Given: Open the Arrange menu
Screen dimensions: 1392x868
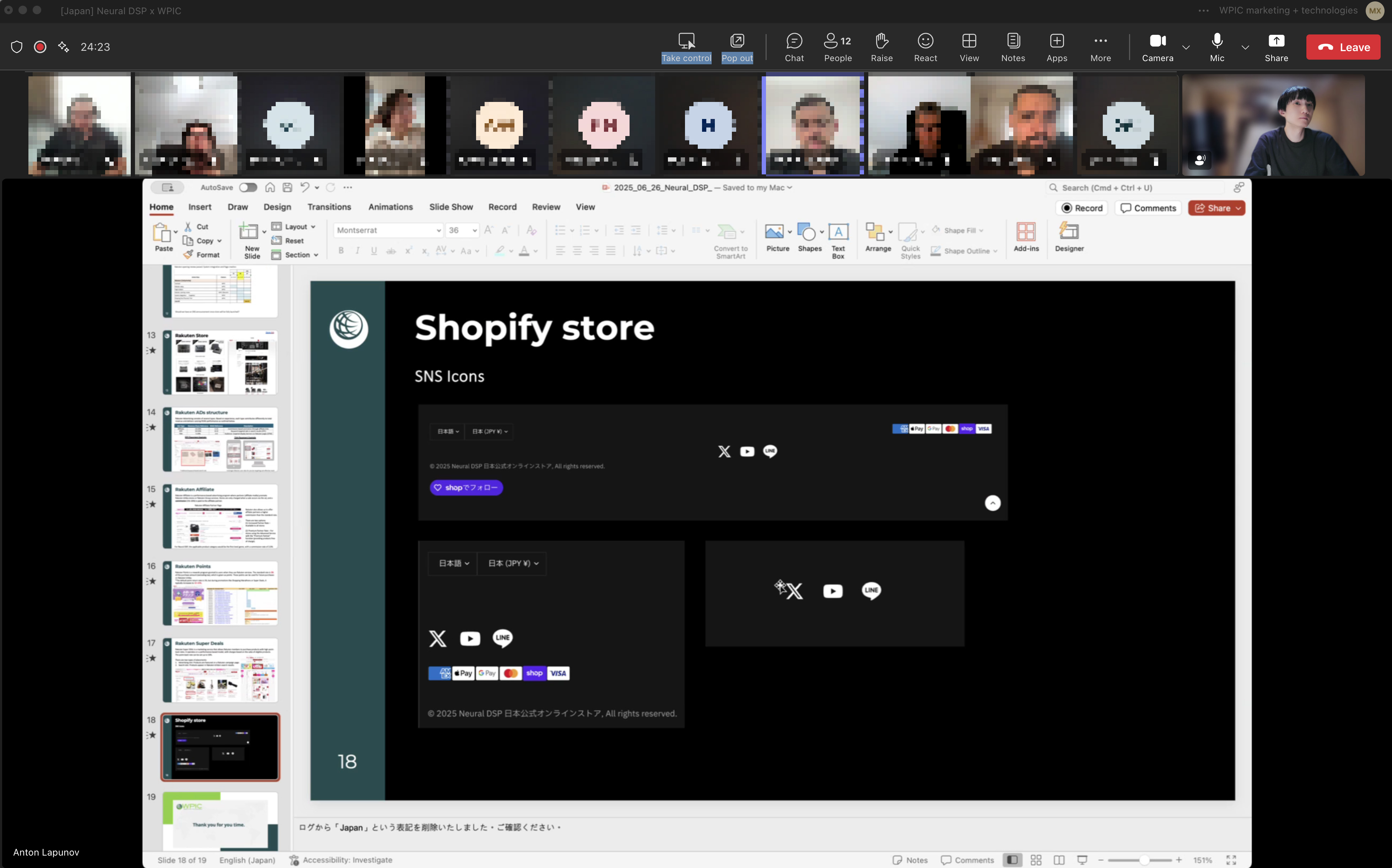Looking at the screenshot, I should coord(878,238).
